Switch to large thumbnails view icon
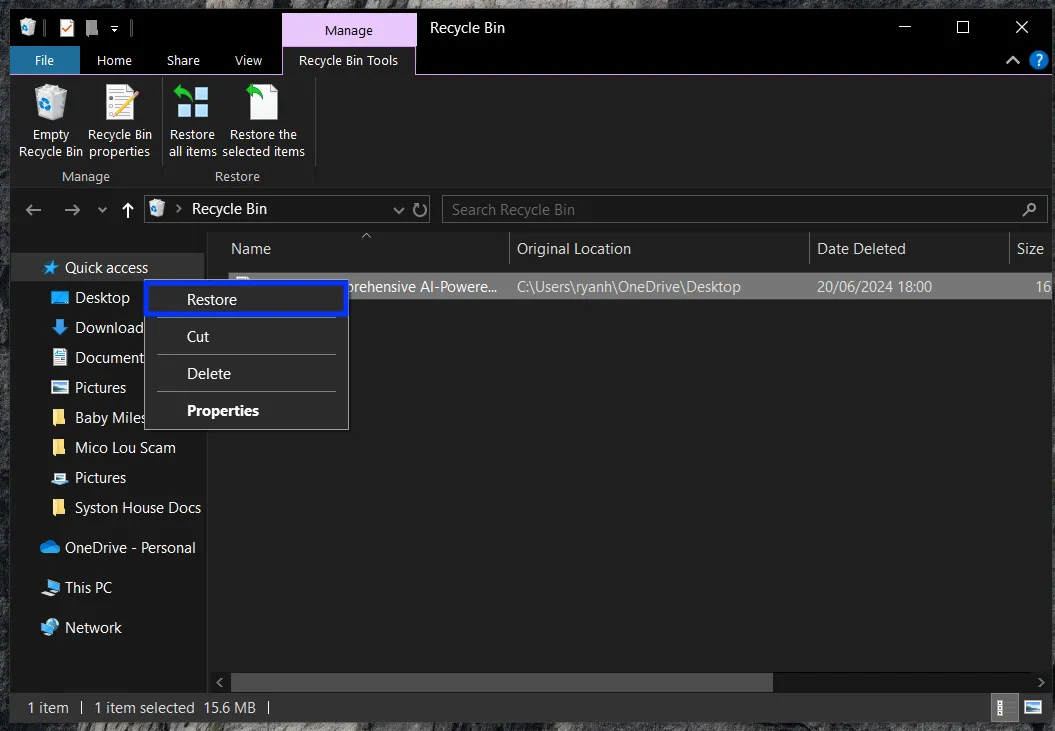 (x=1033, y=708)
